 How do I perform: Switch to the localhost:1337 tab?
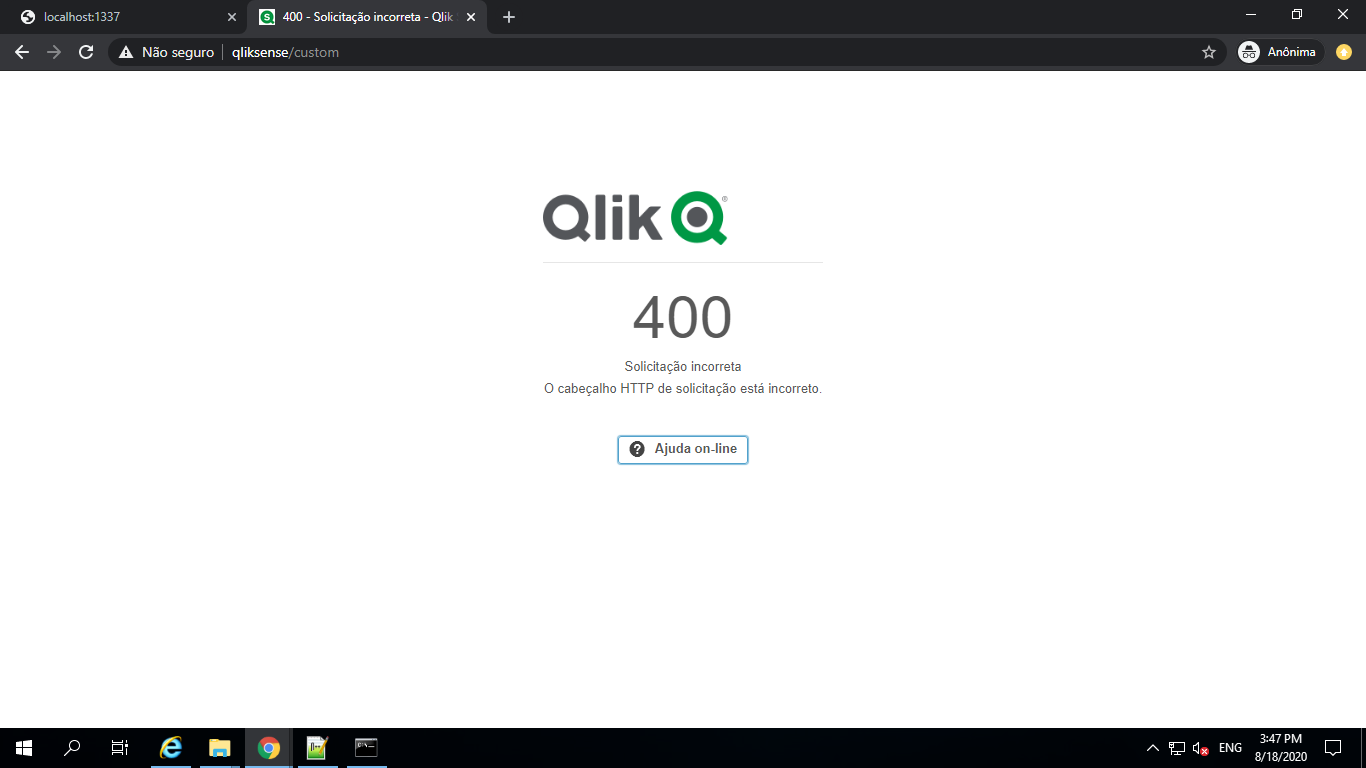[128, 17]
